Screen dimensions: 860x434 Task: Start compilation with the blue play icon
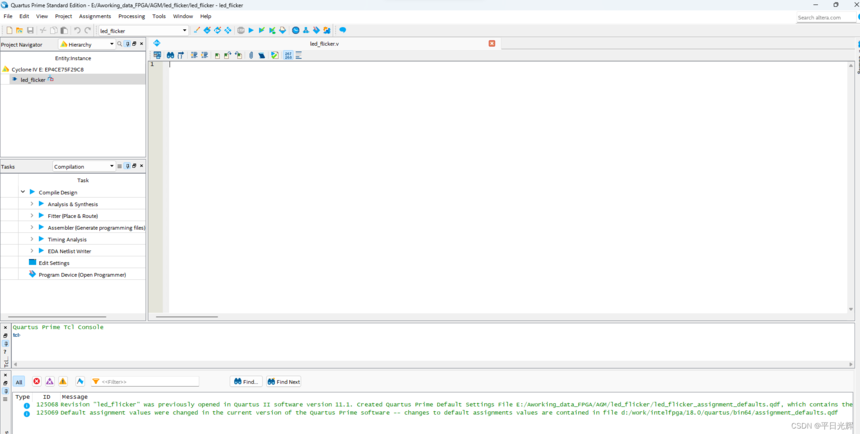pos(251,30)
